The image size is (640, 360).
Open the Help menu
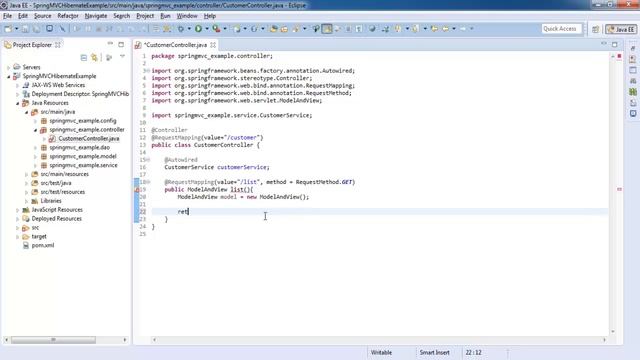(x=210, y=16)
